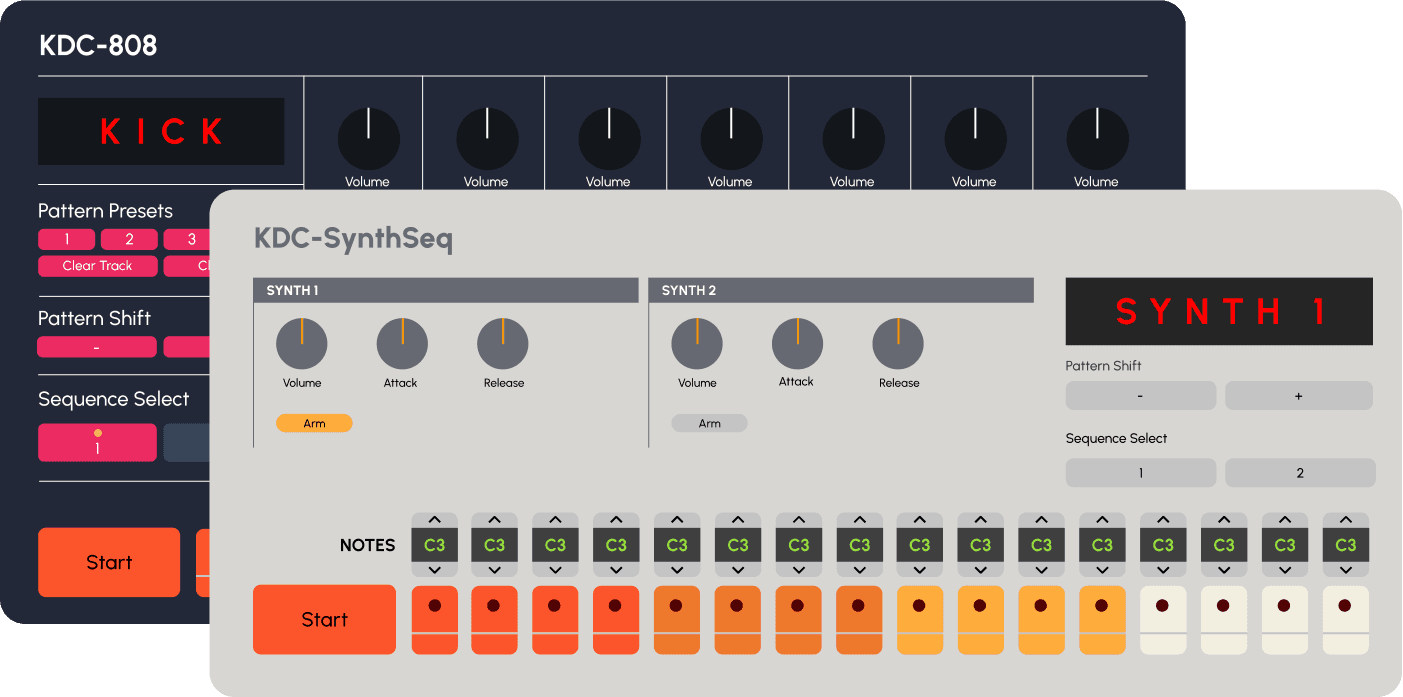This screenshot has height=697, width=1403.
Task: Click Clear Track on the KDC-808
Action: tap(98, 266)
